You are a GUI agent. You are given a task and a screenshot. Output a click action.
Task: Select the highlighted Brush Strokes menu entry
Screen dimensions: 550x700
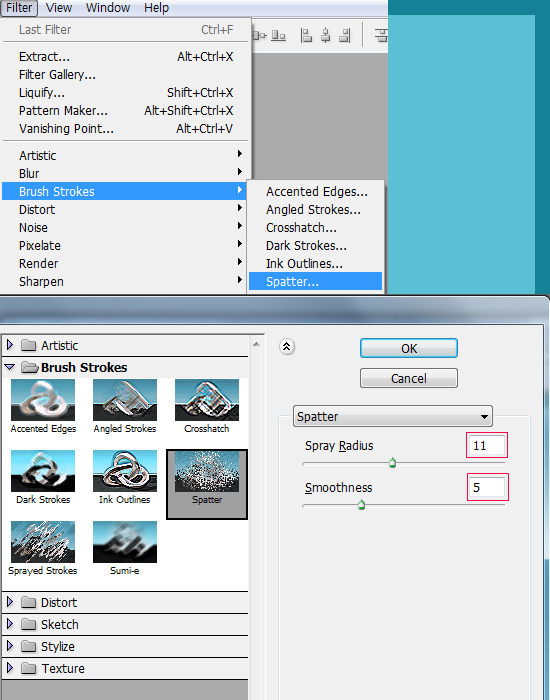125,191
